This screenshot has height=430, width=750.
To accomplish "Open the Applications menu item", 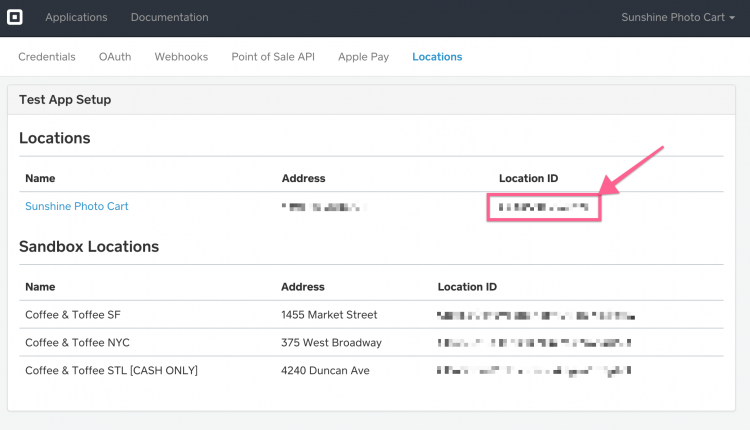I will [x=76, y=17].
